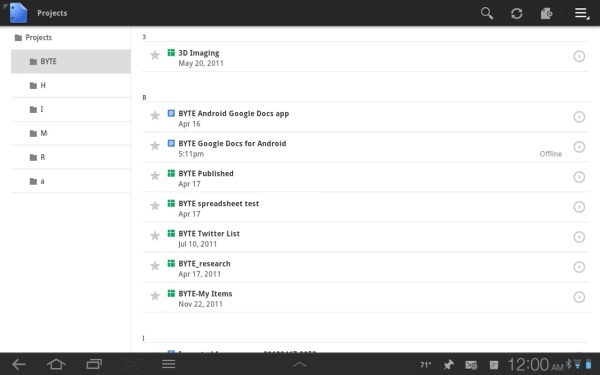Open the I folder
The image size is (600, 375).
(x=71, y=109)
